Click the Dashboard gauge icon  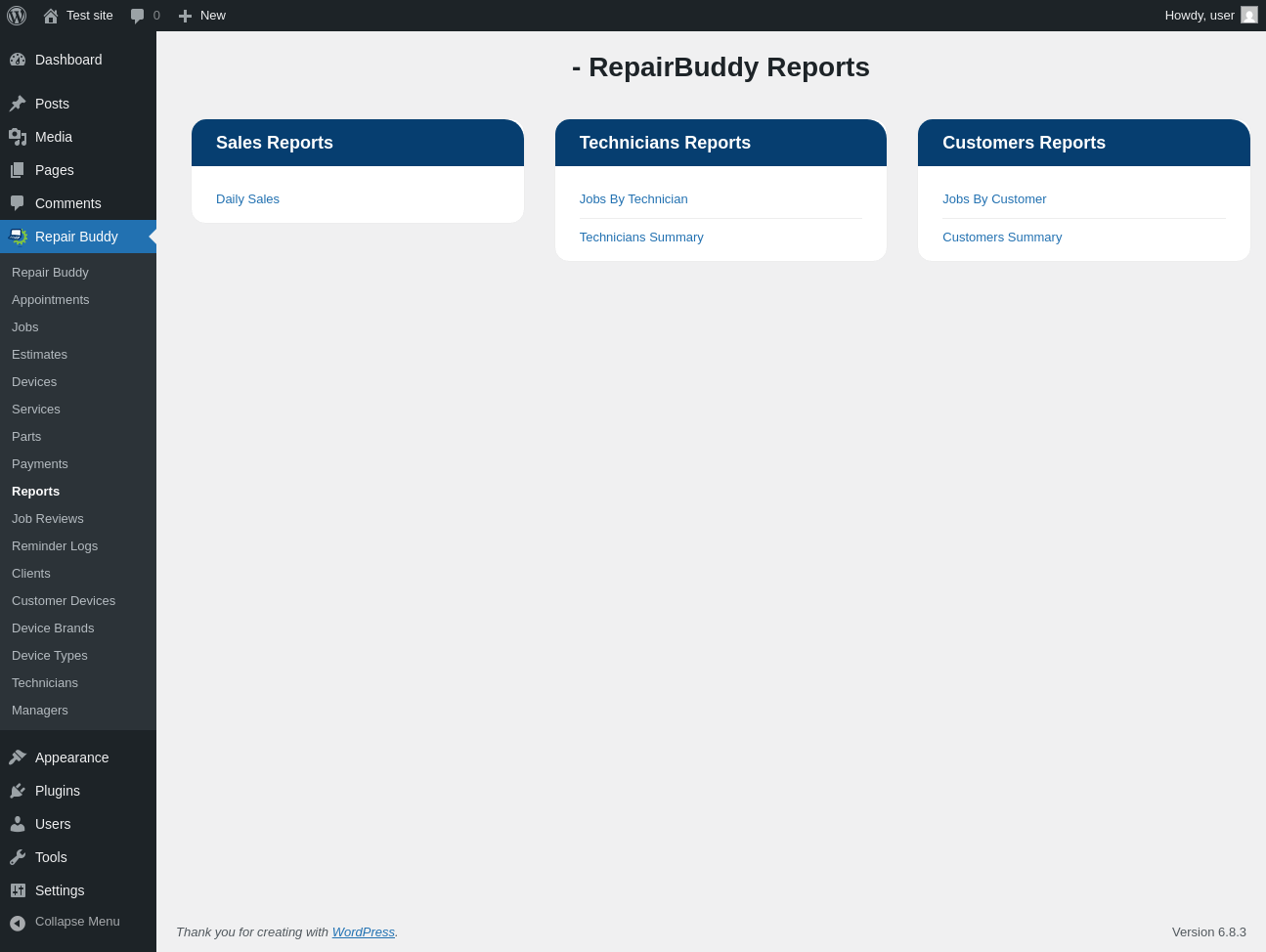point(18,60)
